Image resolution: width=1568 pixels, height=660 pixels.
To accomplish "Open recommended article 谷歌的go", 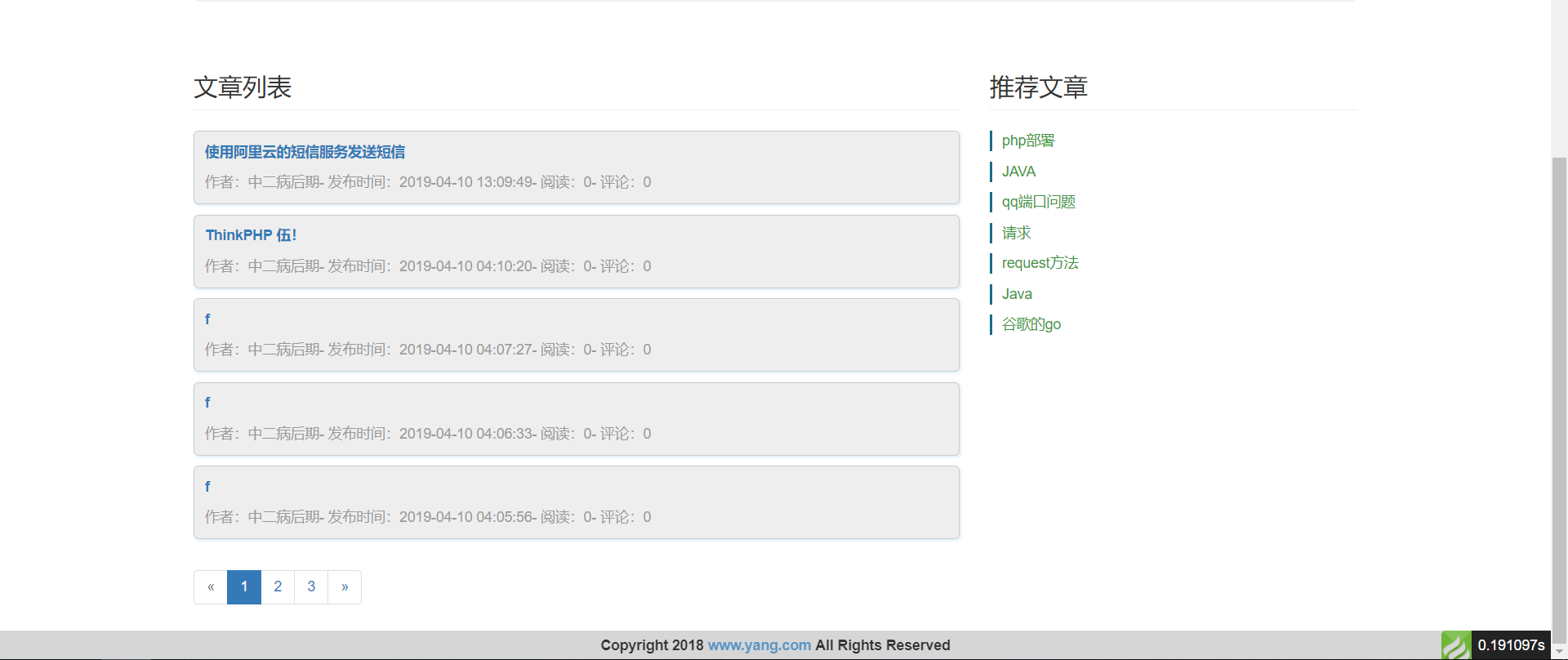I will click(x=1031, y=324).
